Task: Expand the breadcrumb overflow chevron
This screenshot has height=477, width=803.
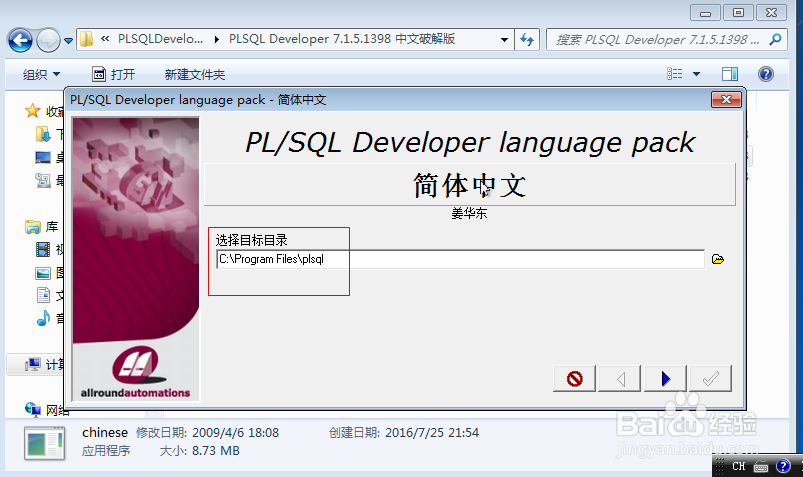Action: pos(105,38)
